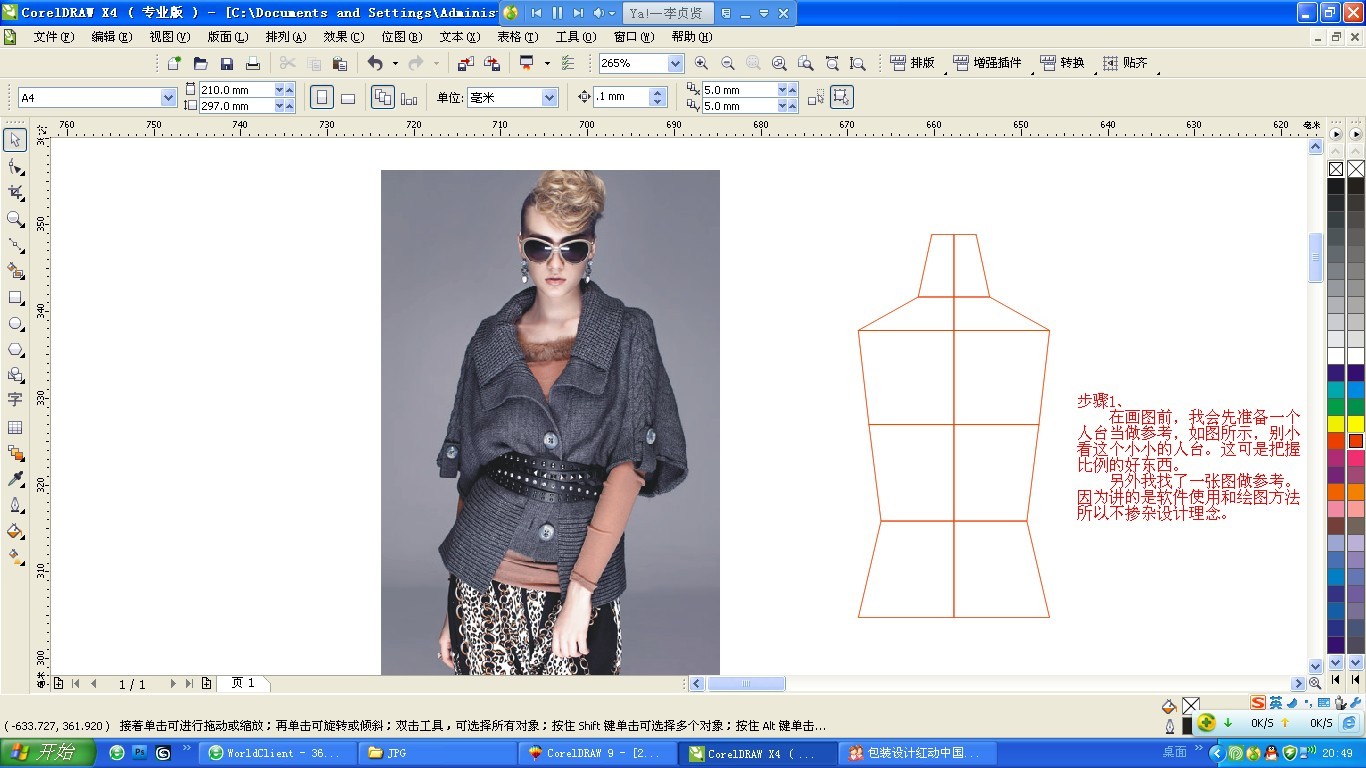
Task: Pick the green swatch in left palette column
Action: pyautogui.click(x=1336, y=407)
